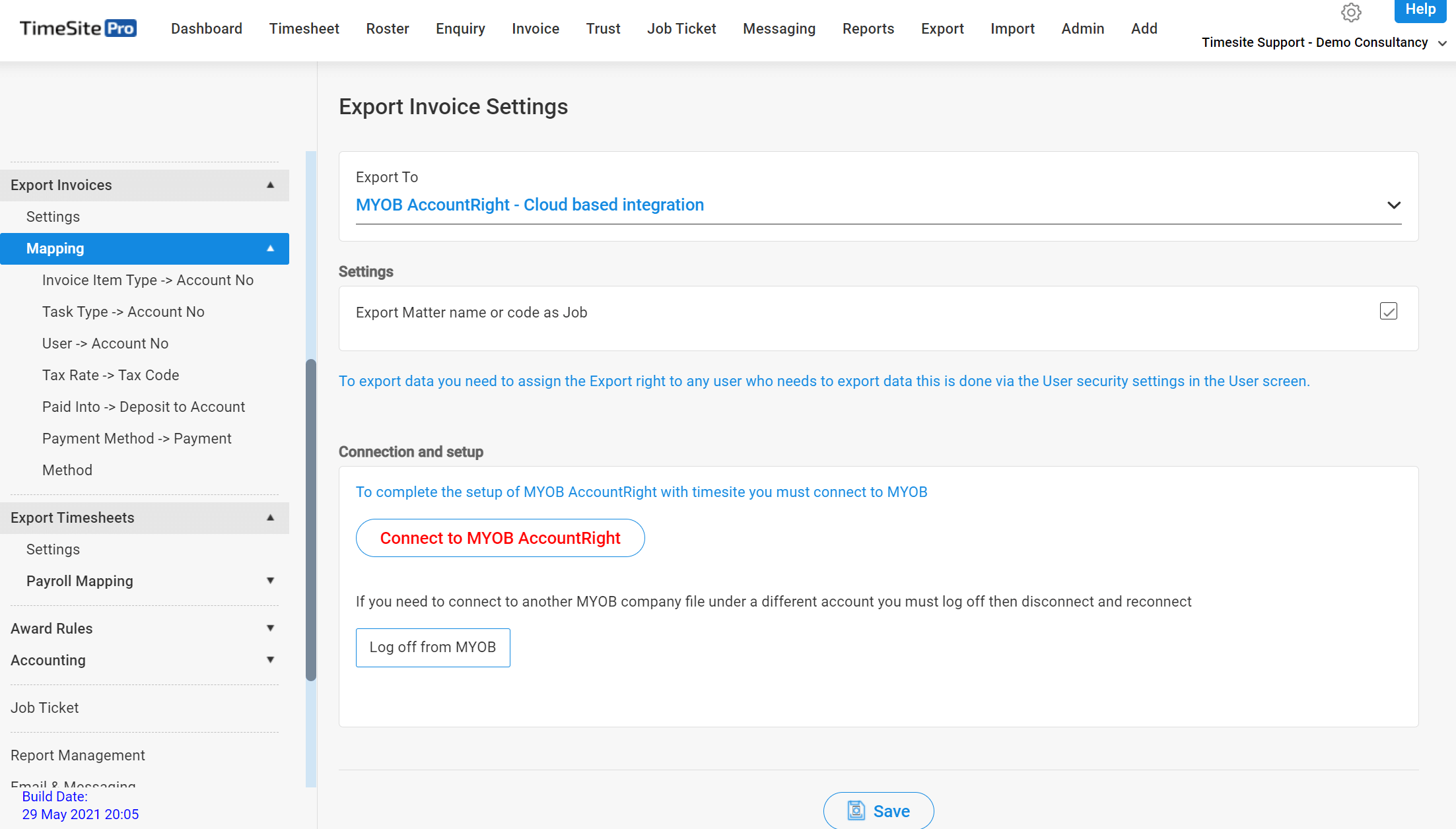Open Job Ticket in sidebar
This screenshot has width=1456, height=829.
point(45,708)
